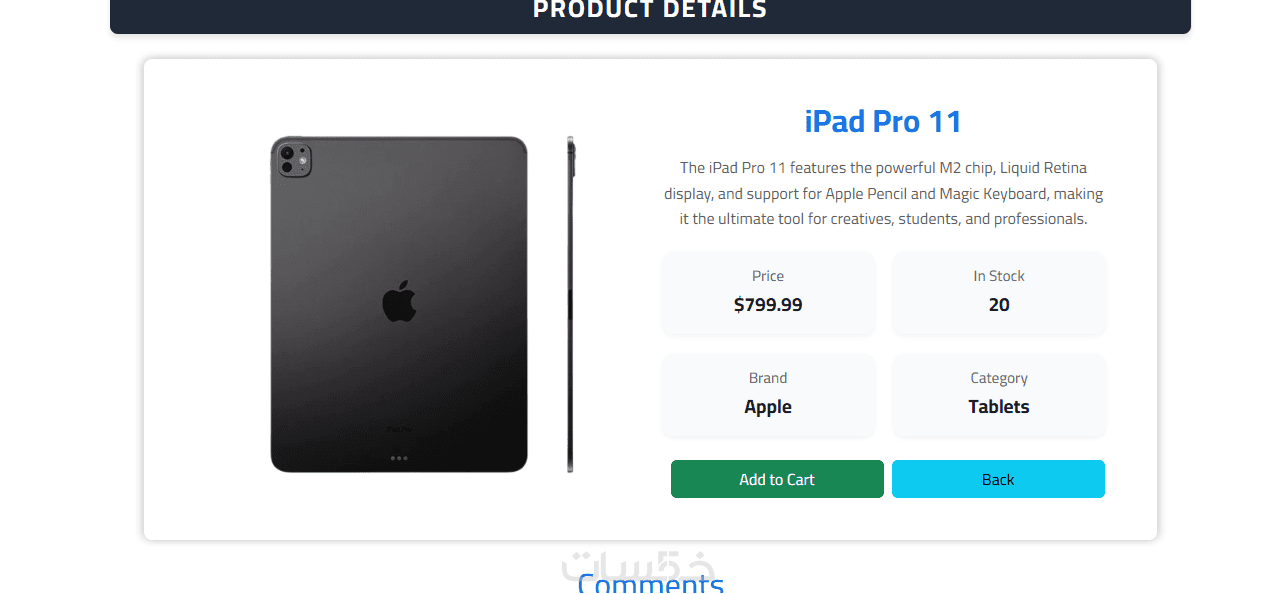
Task: Click the three-dot connector on the iPad back
Action: click(x=399, y=458)
